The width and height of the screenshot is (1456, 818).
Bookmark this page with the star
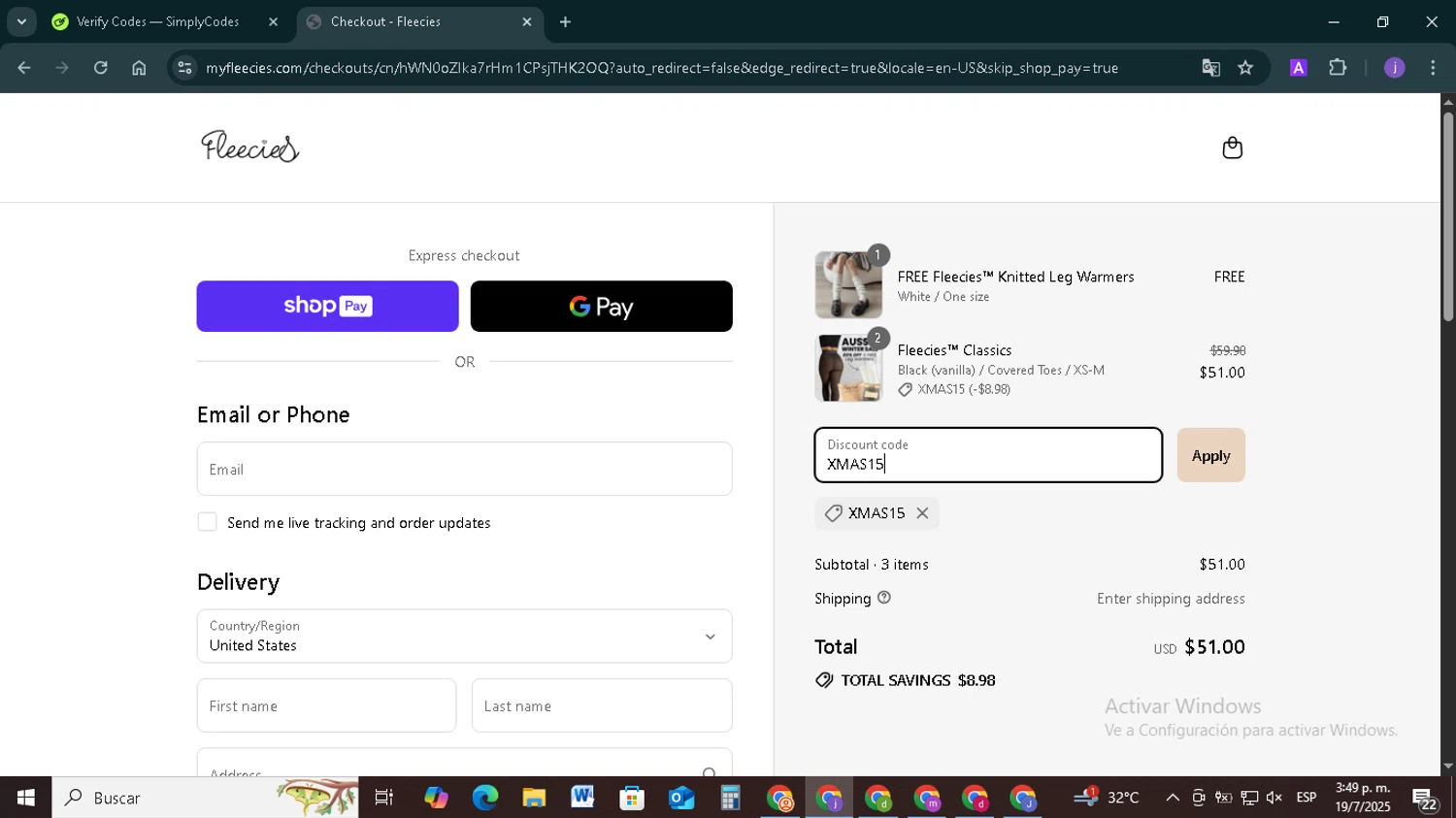point(1246,68)
